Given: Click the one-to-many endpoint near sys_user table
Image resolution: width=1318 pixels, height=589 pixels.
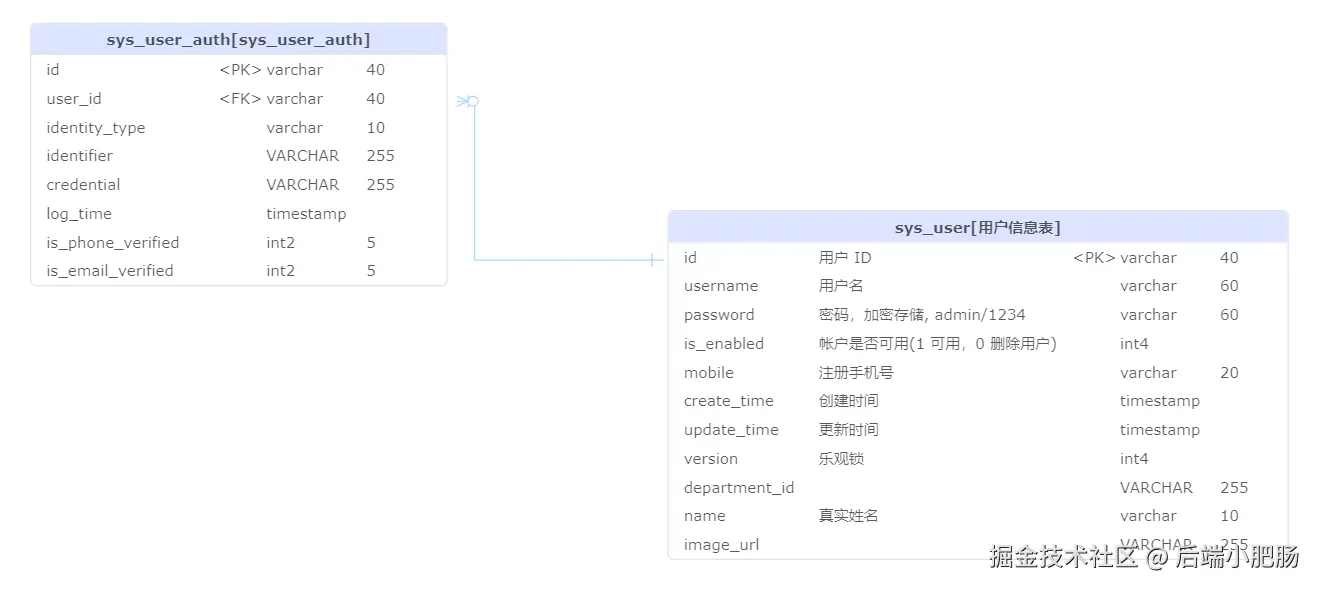Looking at the screenshot, I should point(653,260).
